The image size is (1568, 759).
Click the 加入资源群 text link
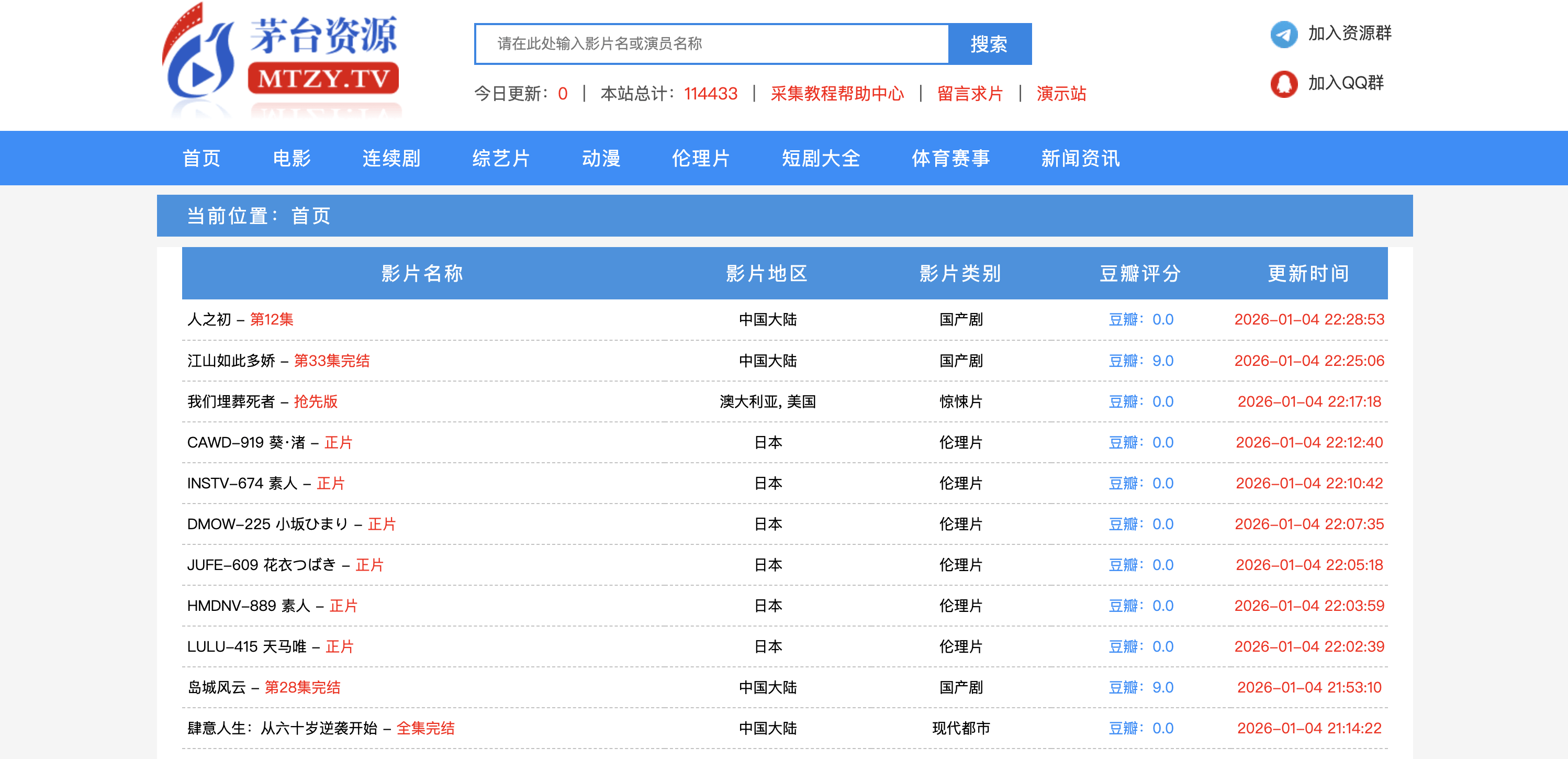(x=1349, y=33)
